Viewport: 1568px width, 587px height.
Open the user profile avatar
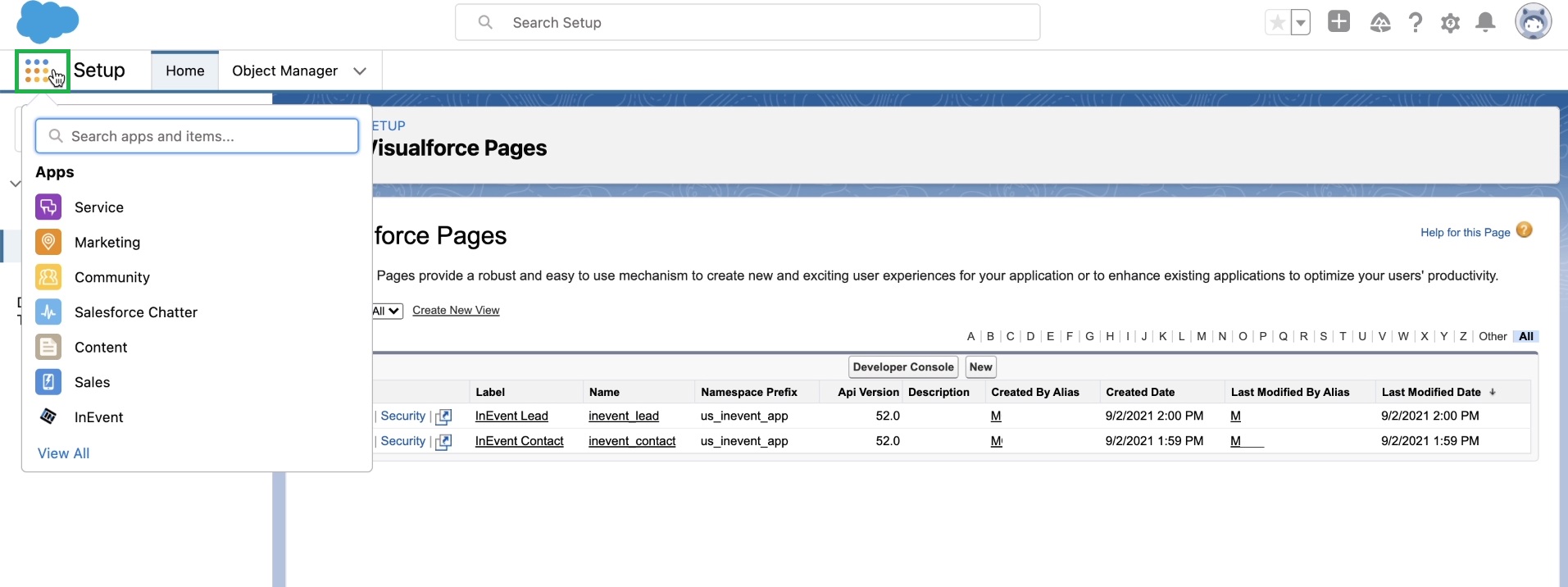pos(1534,22)
